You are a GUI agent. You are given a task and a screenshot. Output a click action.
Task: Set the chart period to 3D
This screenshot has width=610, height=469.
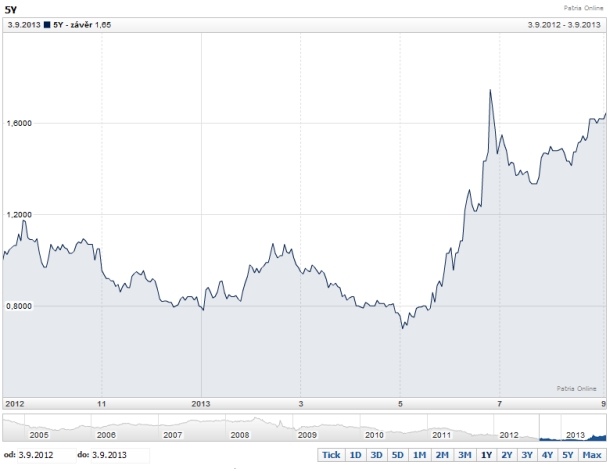click(x=376, y=455)
